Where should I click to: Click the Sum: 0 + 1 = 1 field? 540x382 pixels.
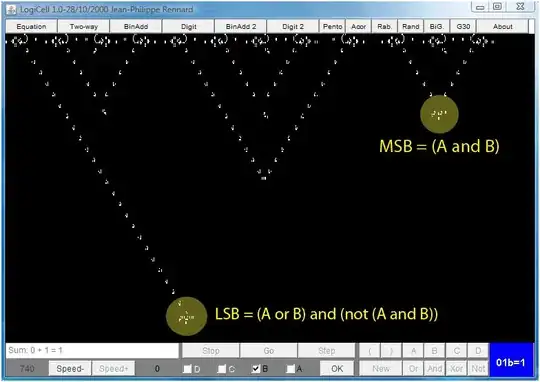92,350
